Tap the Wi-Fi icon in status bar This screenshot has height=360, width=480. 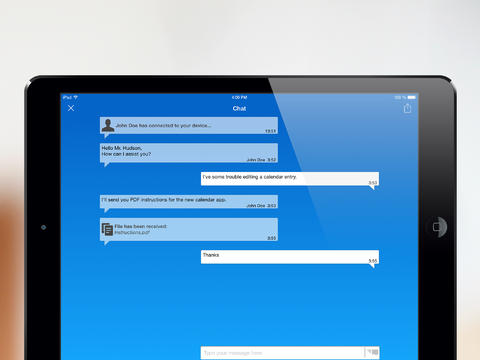76,97
